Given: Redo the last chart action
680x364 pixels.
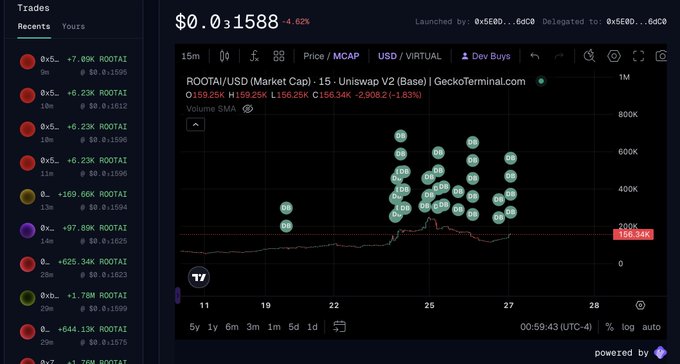Looking at the screenshot, I should tap(559, 56).
